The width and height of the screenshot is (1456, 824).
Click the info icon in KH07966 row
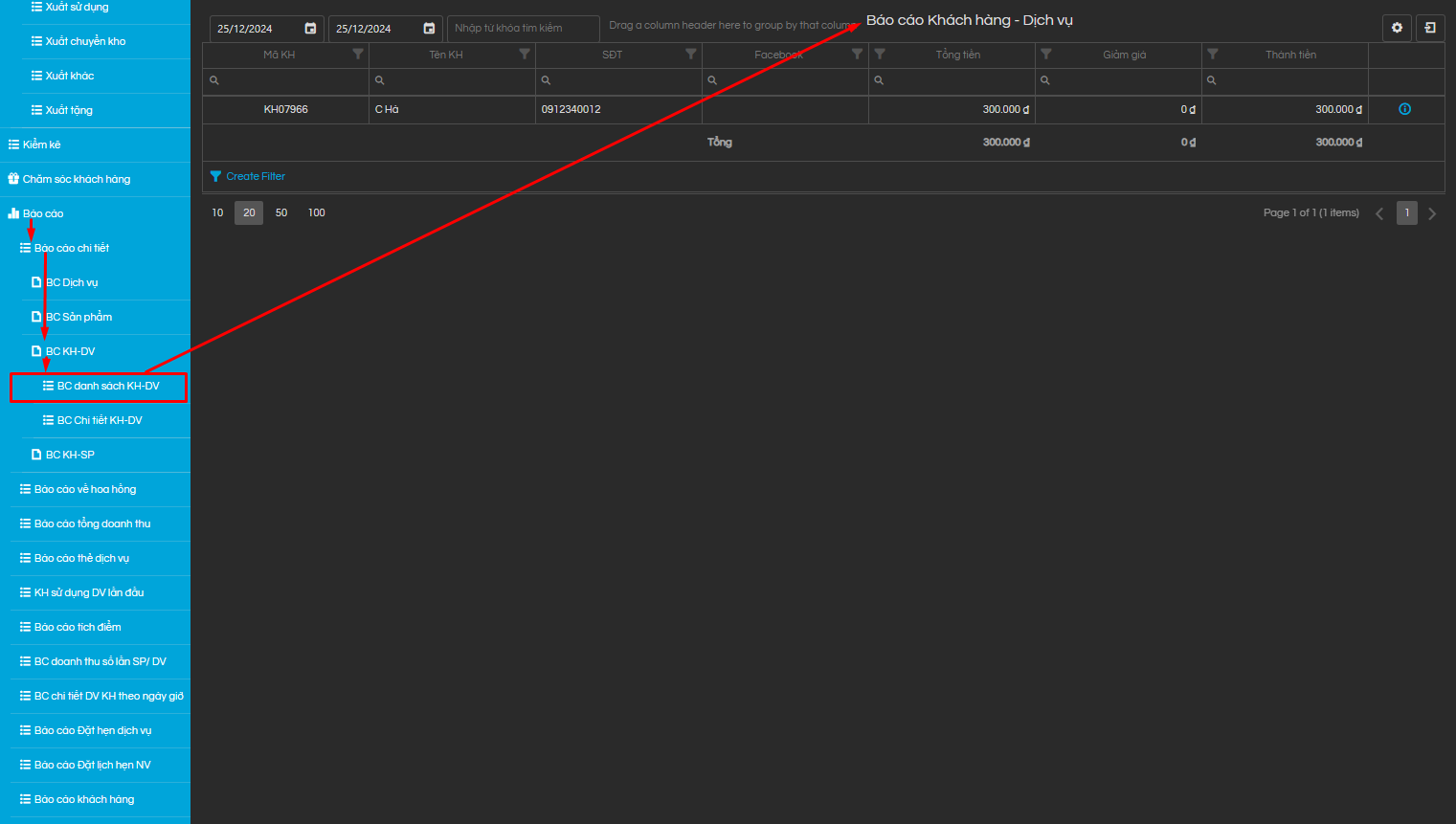pos(1404,109)
